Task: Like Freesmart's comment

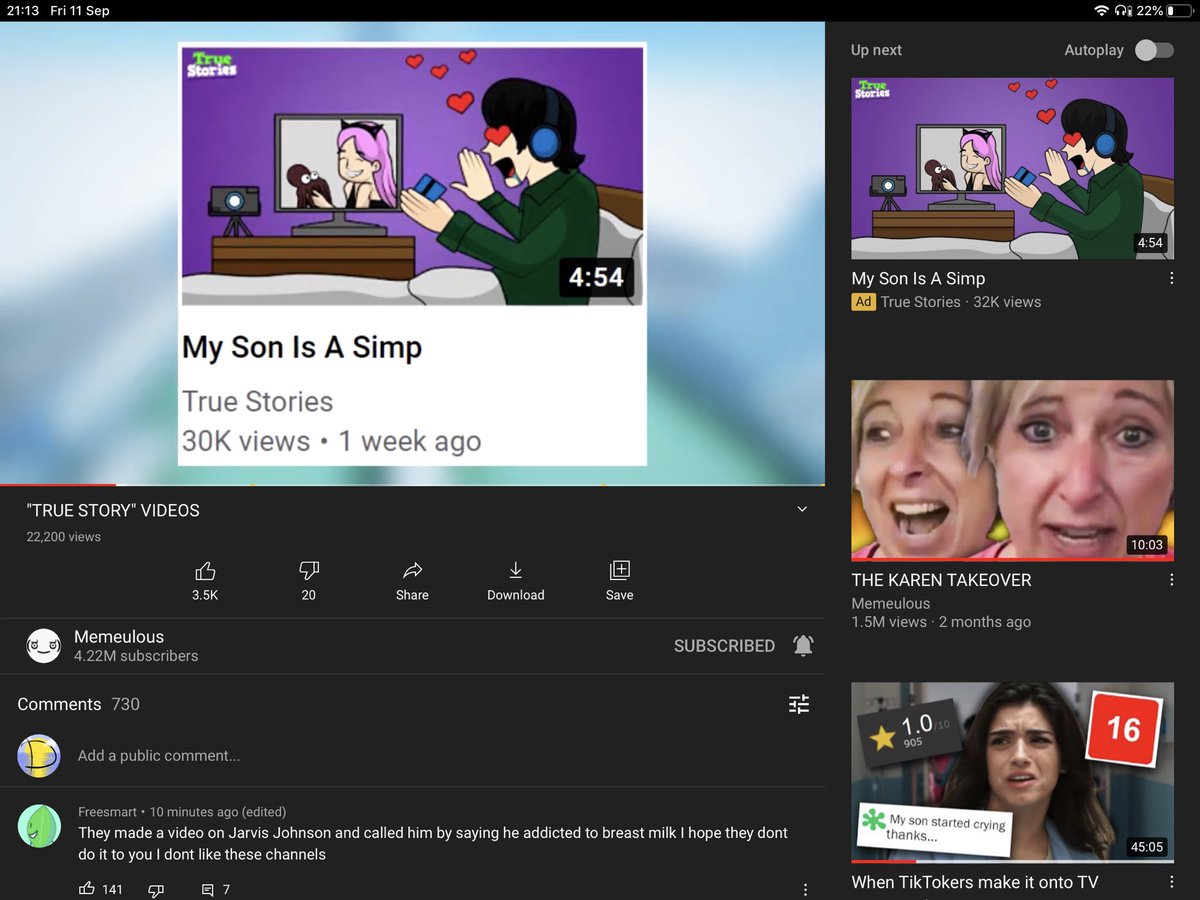Action: click(87, 888)
